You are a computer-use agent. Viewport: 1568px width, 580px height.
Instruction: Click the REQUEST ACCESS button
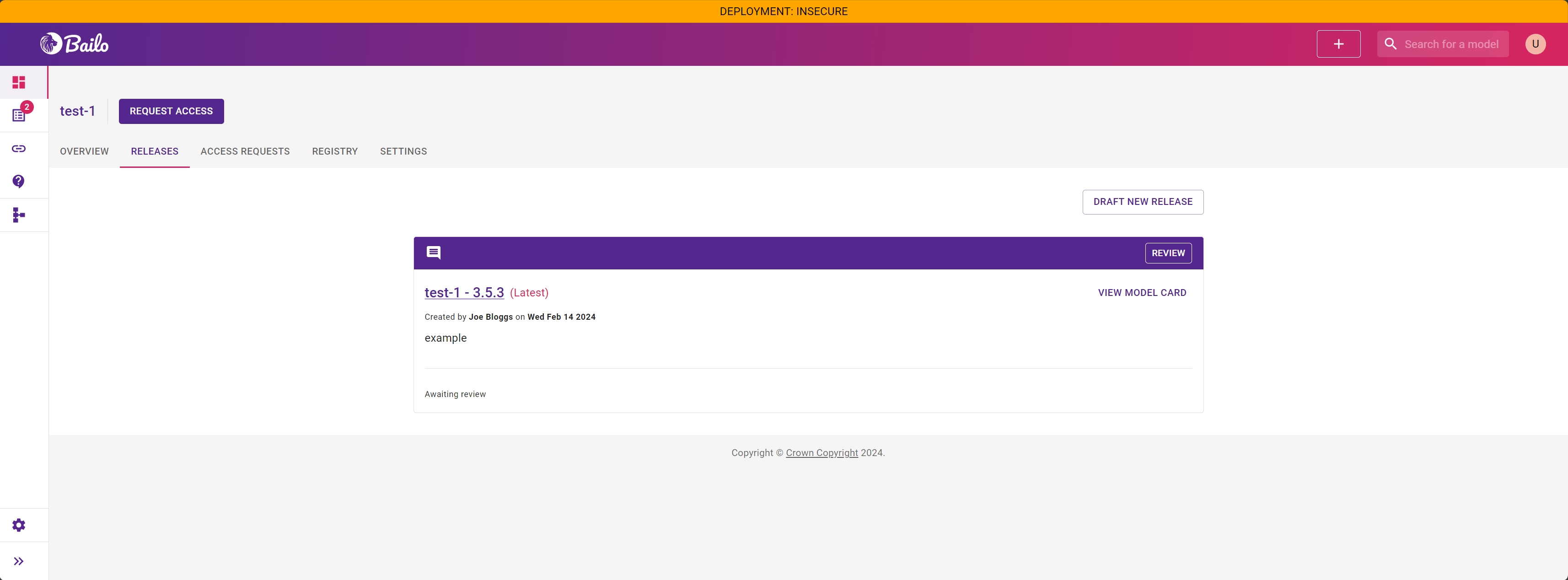click(171, 111)
